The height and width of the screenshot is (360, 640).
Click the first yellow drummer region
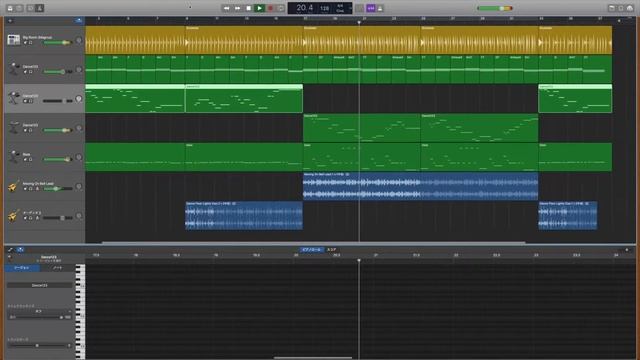(135, 40)
